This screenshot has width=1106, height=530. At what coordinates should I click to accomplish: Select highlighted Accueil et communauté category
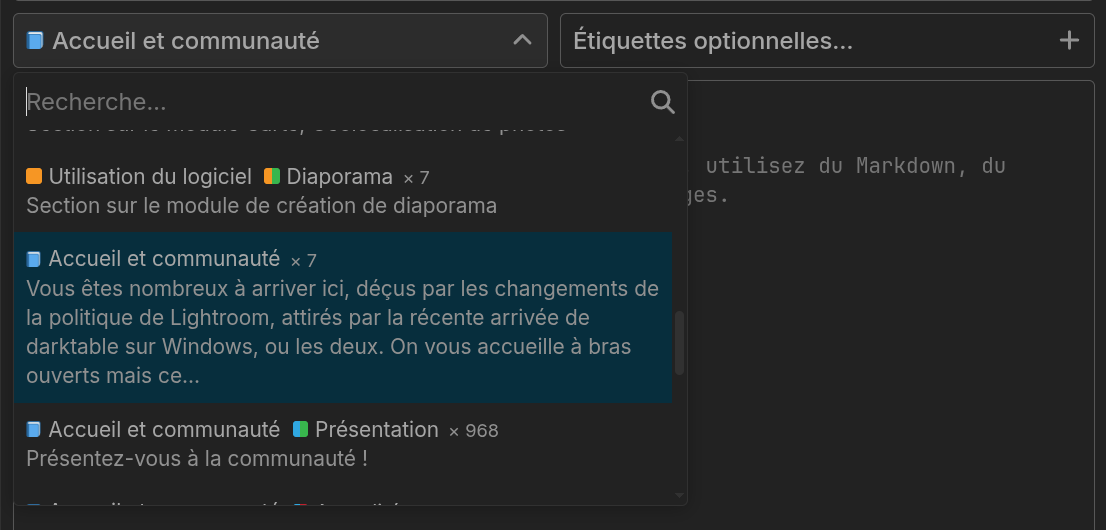[x=343, y=318]
